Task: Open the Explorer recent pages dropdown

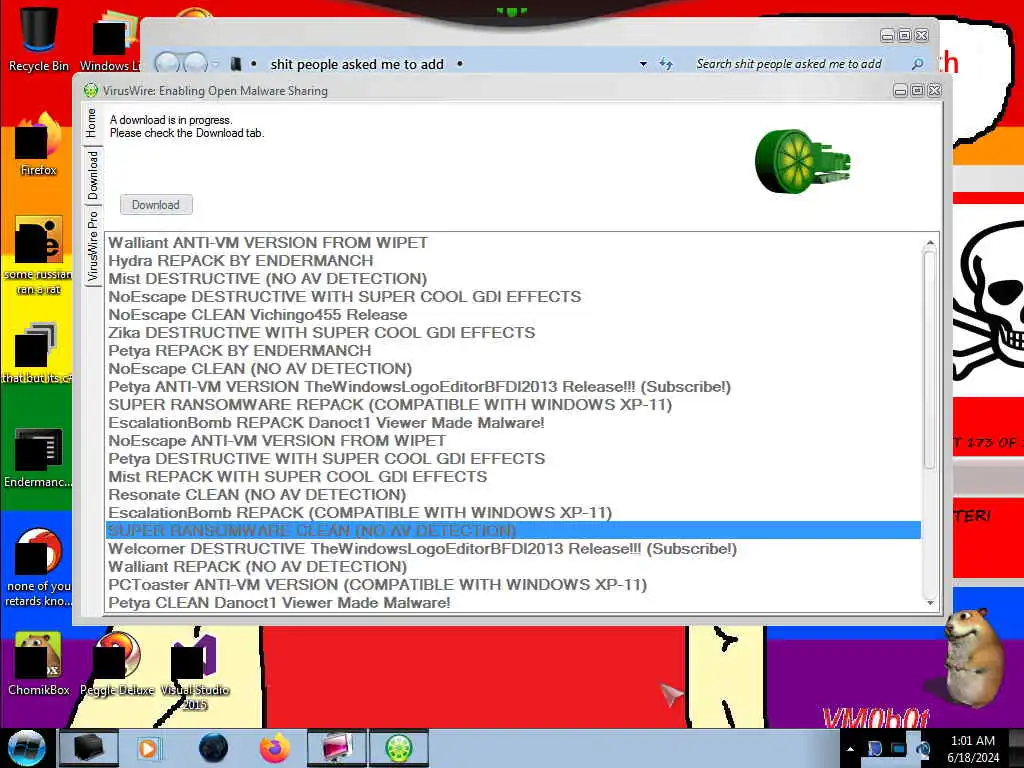Action: tap(216, 64)
